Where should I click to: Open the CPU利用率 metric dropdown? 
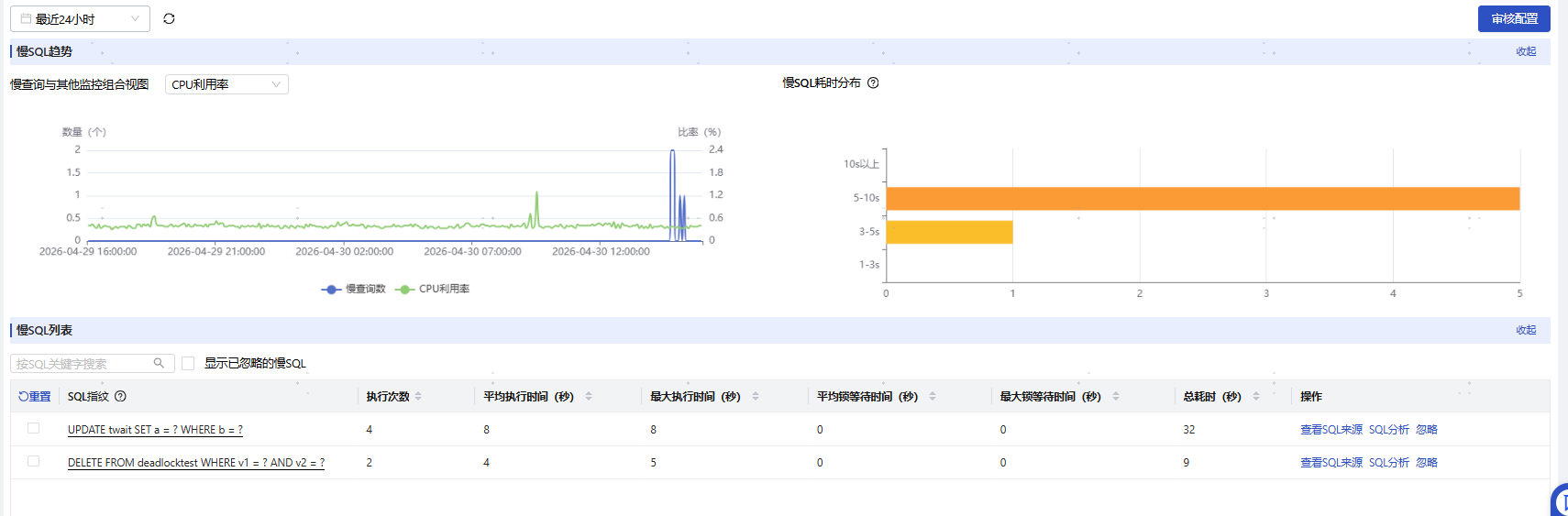[x=226, y=84]
